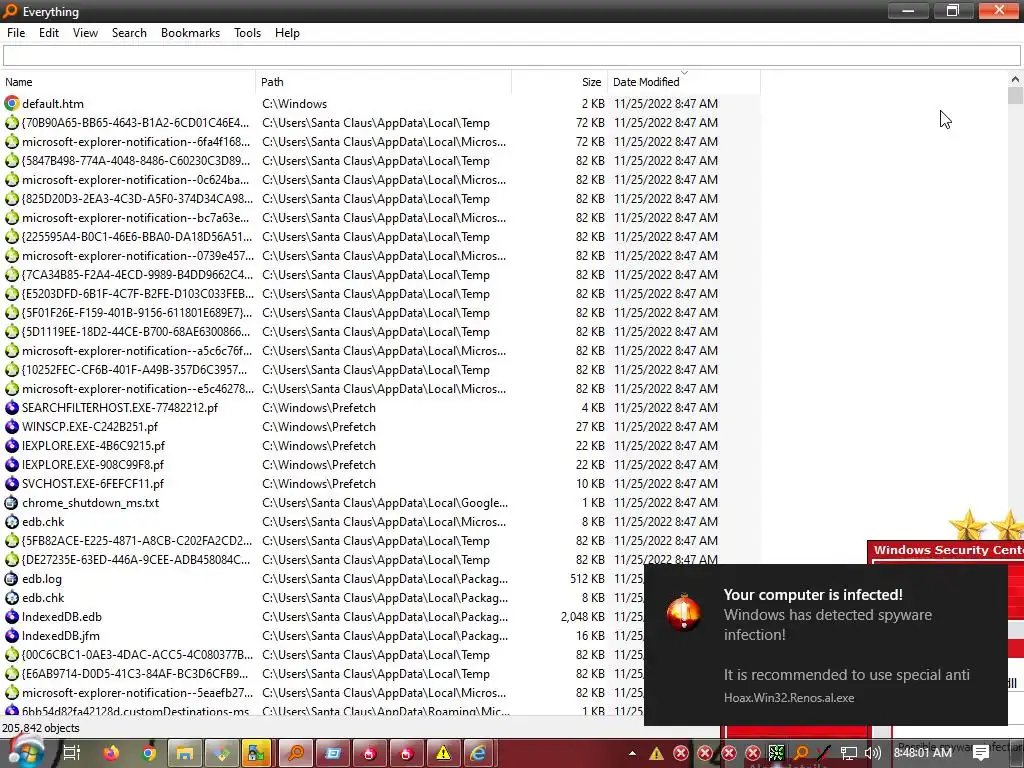The image size is (1024, 768).
Task: Click the 2,048 KB size cell
Action: click(x=582, y=616)
